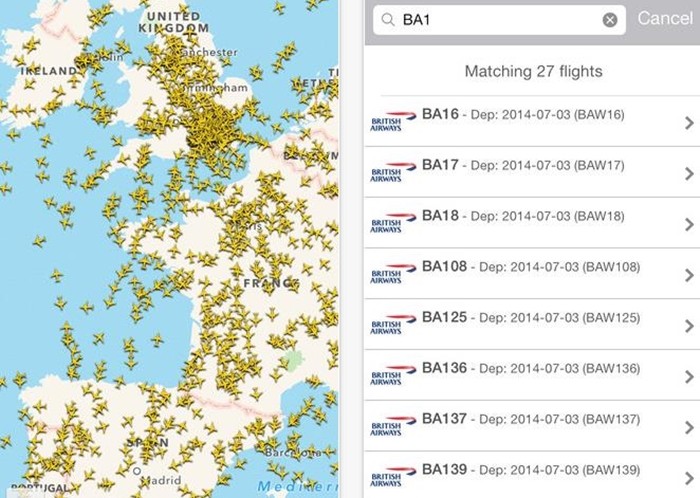Expand BA18 details chevron
The image size is (700, 498).
tap(689, 224)
